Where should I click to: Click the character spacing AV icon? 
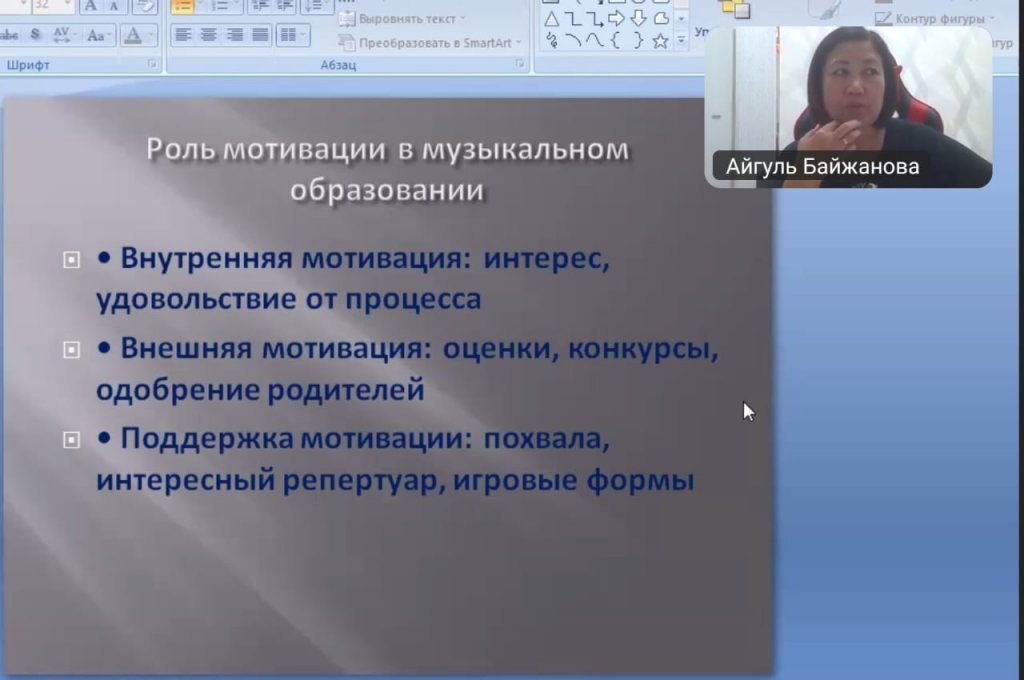(x=62, y=35)
